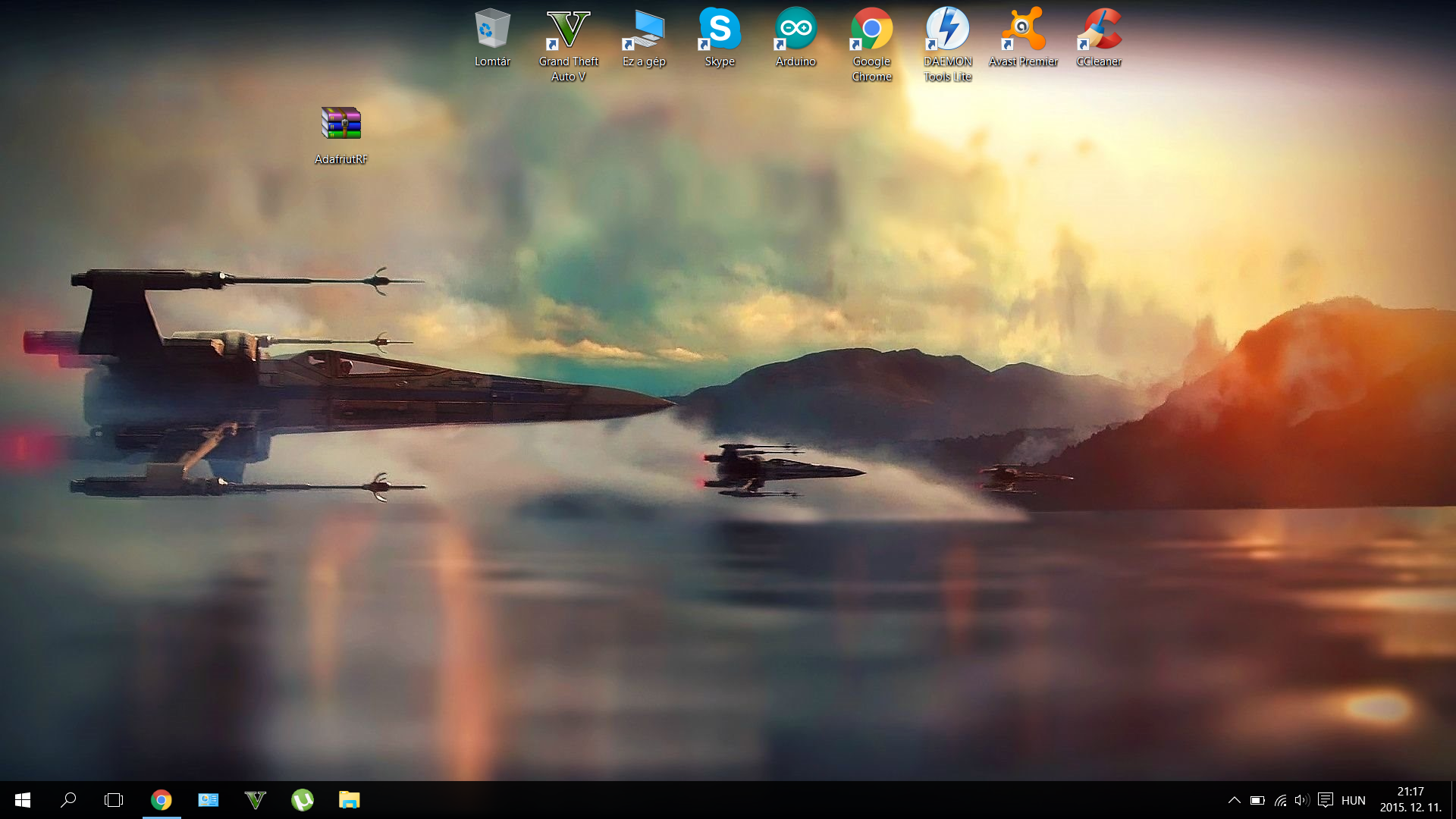Screen dimensions: 1456x819
Task: Launch Avast Premier from the desktop
Action: click(1023, 38)
